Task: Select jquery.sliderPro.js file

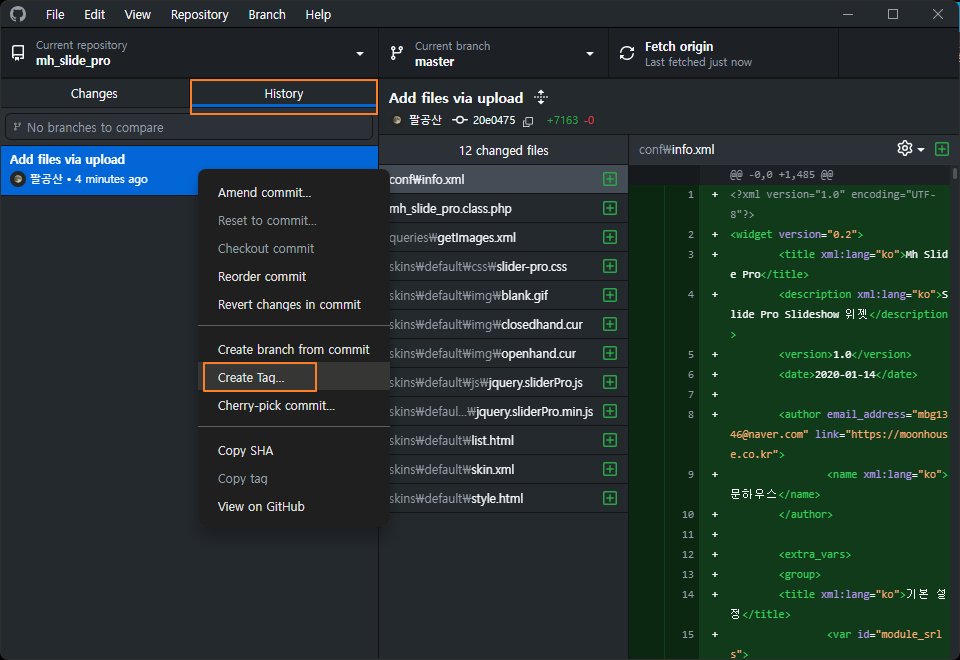Action: (503, 382)
